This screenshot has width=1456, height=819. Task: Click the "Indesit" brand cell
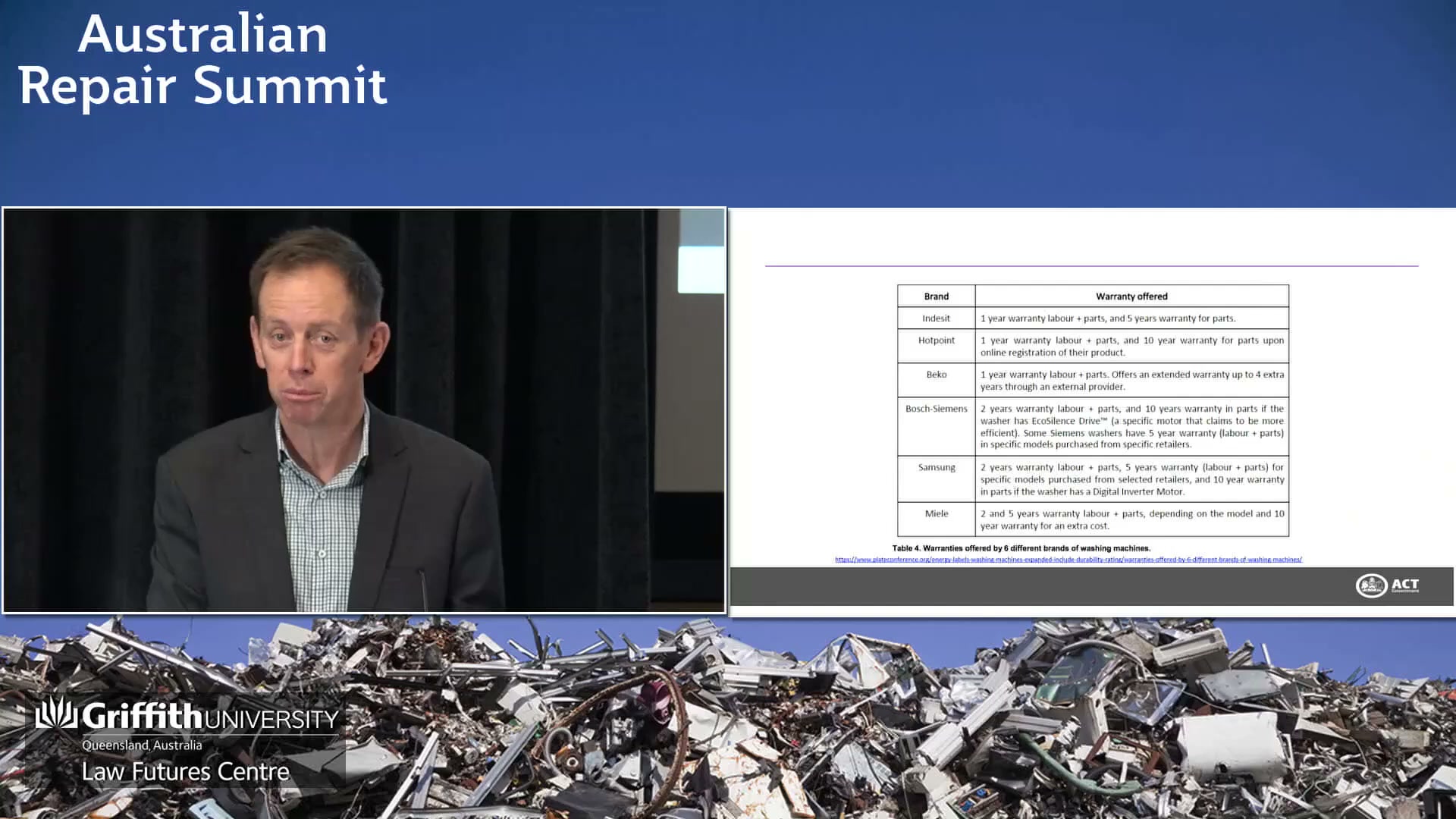click(936, 318)
